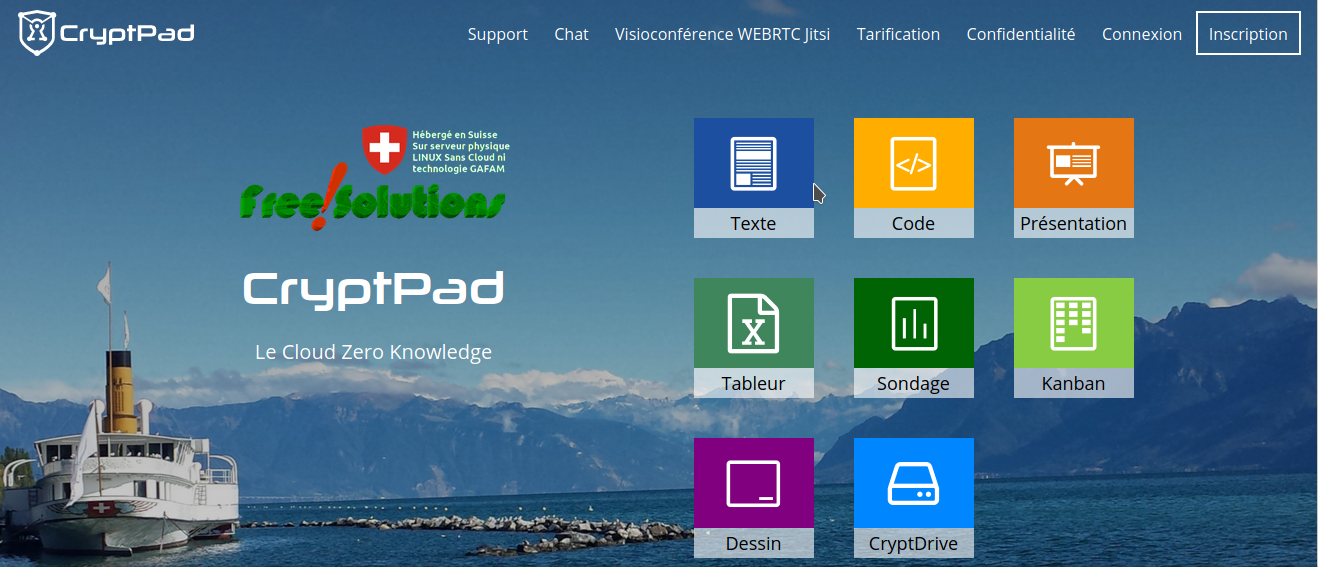Screen dimensions: 1318x567
Task: Click the Code tile label
Action: 913,223
